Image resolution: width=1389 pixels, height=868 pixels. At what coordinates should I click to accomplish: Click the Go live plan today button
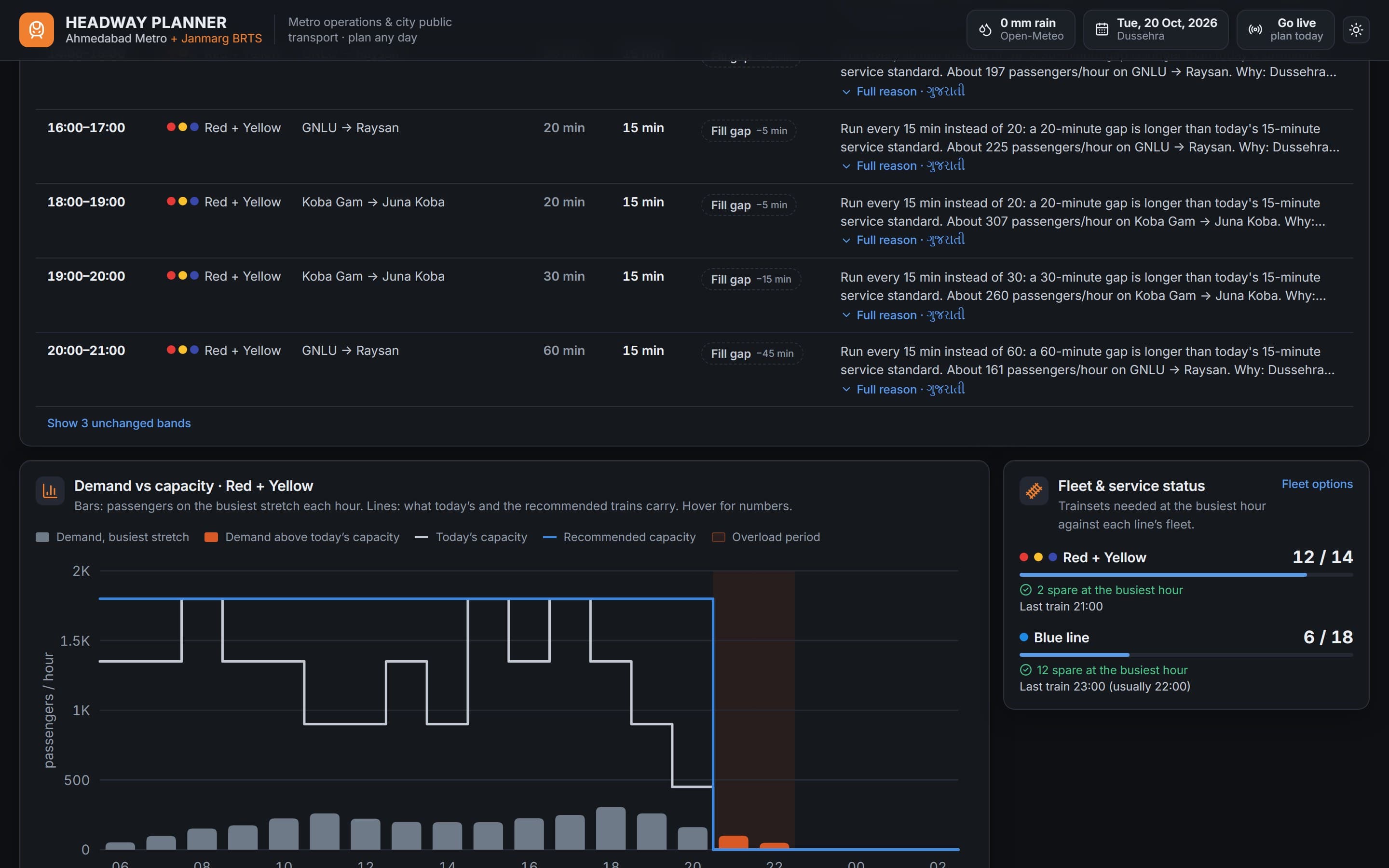(x=1285, y=30)
